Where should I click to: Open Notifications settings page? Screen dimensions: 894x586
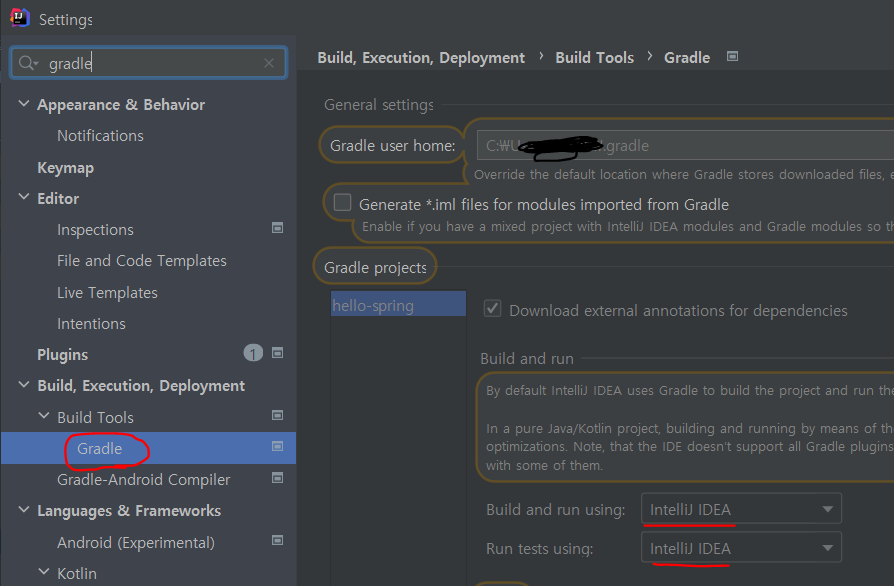click(x=100, y=136)
